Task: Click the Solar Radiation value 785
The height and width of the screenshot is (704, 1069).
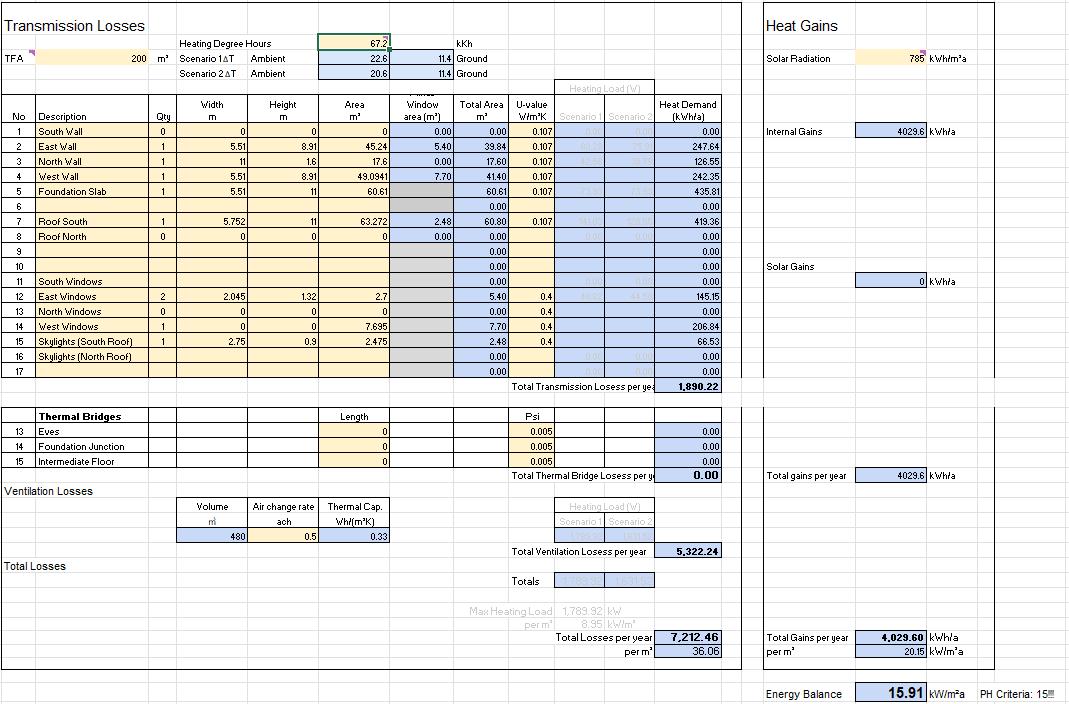Action: [891, 58]
